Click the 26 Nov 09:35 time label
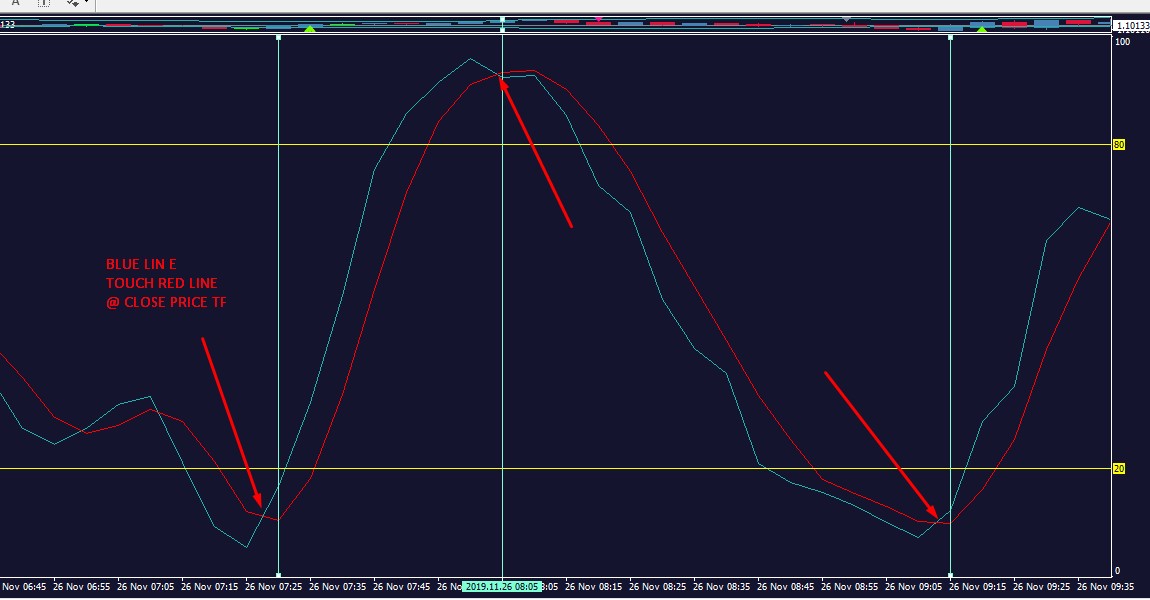Screen dimensions: 1150x600 pos(1105,587)
